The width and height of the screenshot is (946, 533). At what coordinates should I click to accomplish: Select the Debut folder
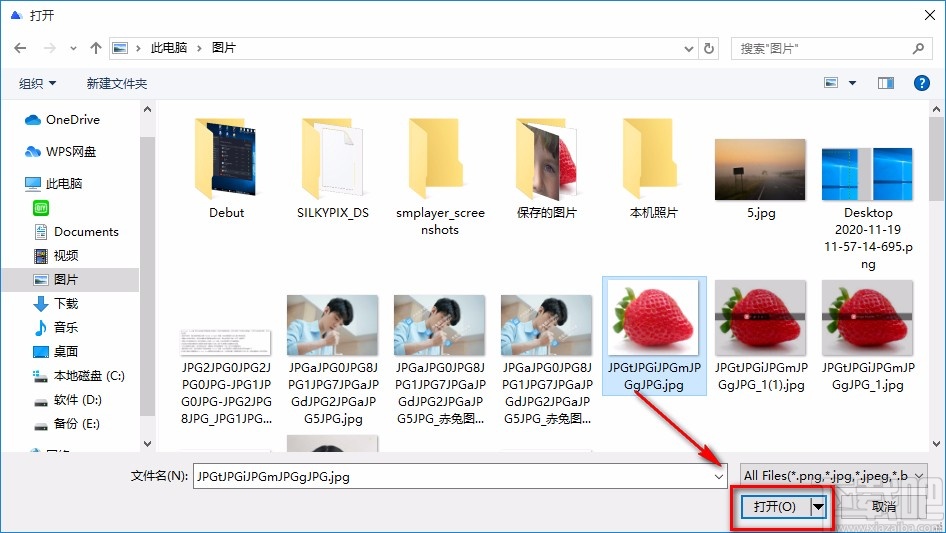click(226, 169)
